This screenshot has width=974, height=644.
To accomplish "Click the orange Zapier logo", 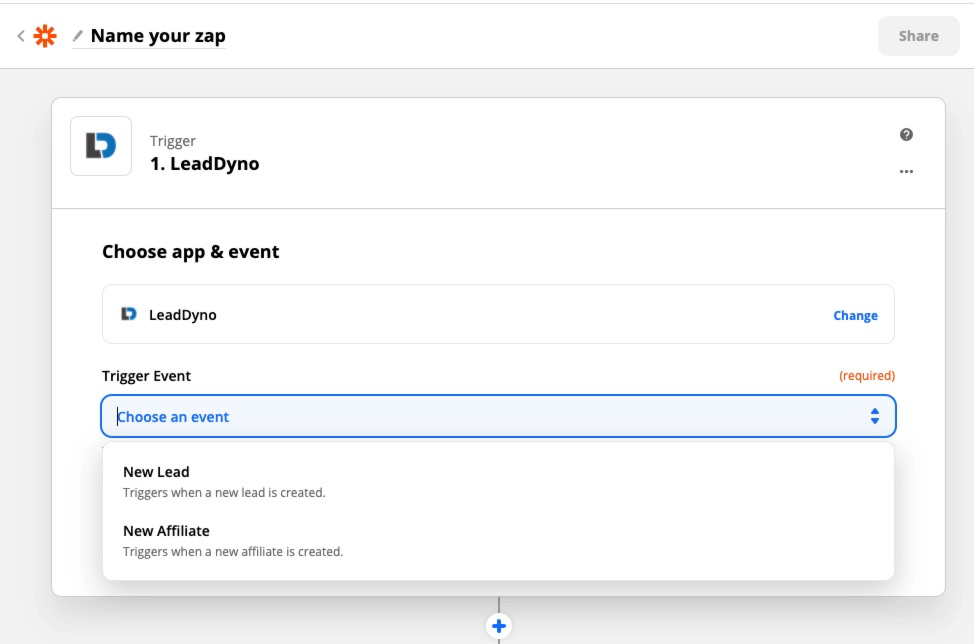I will pos(45,36).
